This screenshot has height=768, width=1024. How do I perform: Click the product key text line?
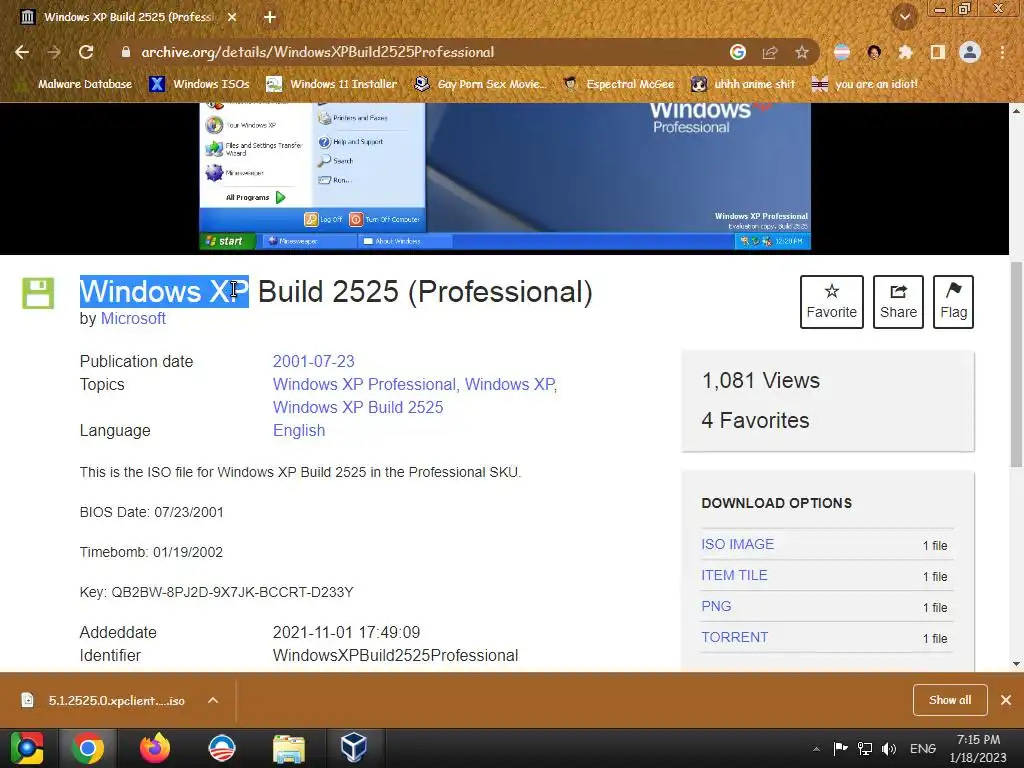pyautogui.click(x=216, y=592)
